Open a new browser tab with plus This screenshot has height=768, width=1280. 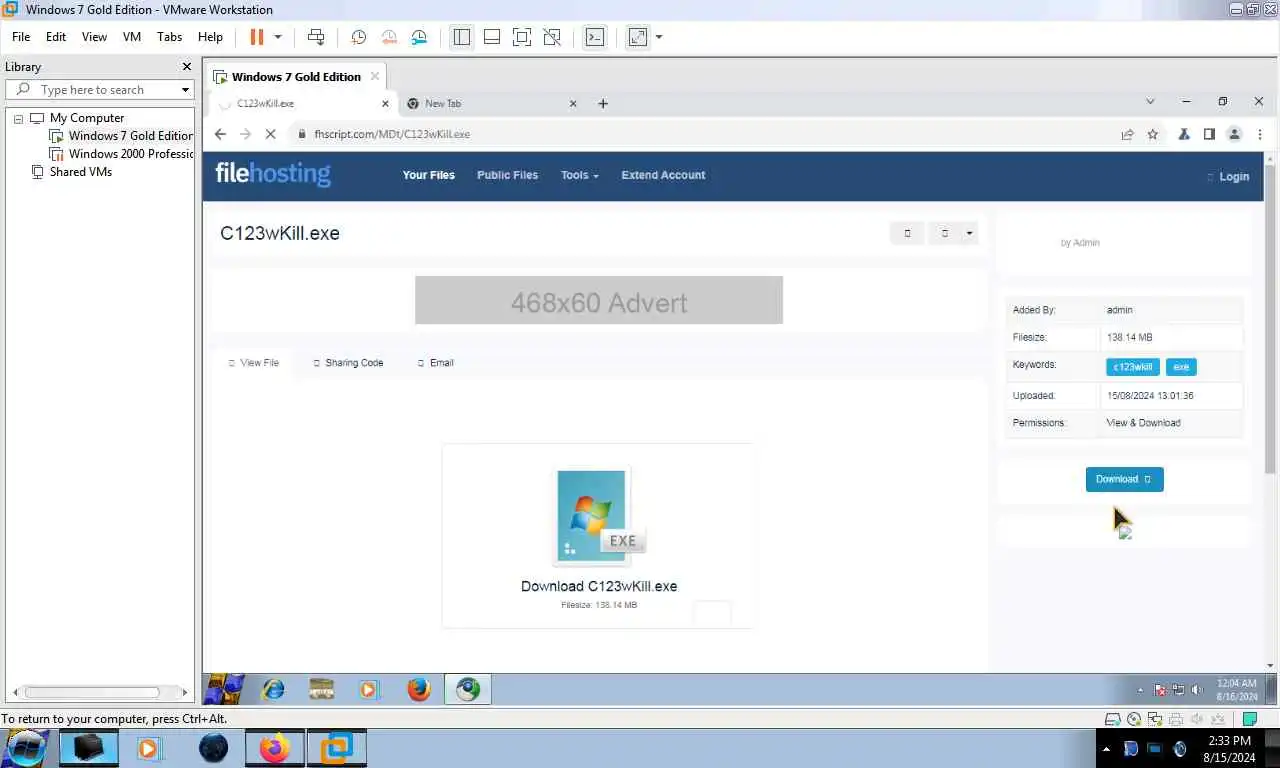[603, 103]
